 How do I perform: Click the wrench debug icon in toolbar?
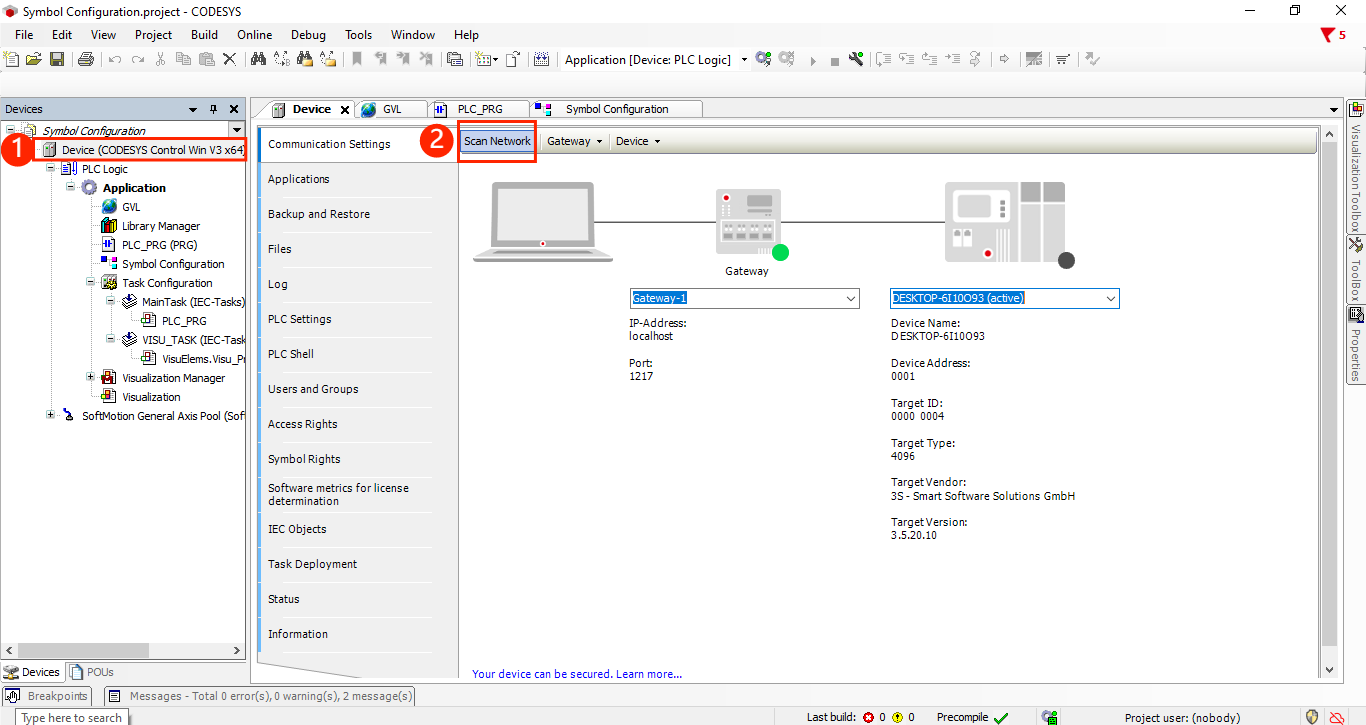click(x=856, y=60)
